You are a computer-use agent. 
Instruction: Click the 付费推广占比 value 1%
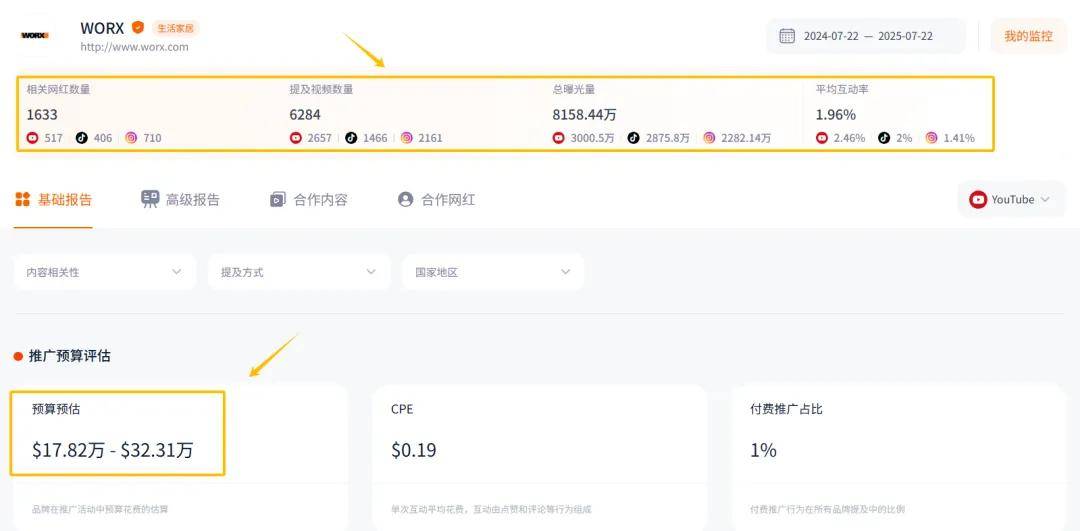[763, 450]
